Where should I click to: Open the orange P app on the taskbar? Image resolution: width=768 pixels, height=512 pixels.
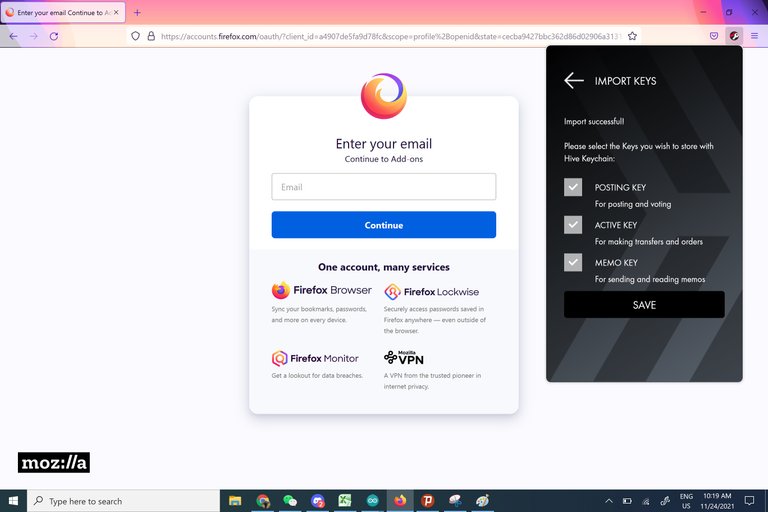[428, 501]
